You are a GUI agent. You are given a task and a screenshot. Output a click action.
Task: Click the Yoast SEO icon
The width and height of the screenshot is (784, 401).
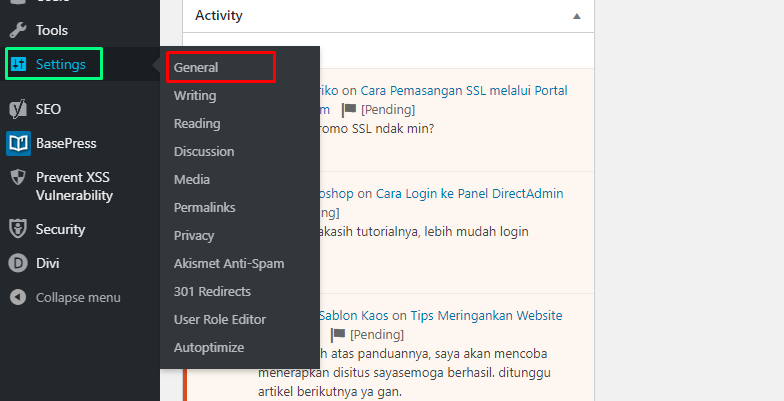click(x=17, y=109)
